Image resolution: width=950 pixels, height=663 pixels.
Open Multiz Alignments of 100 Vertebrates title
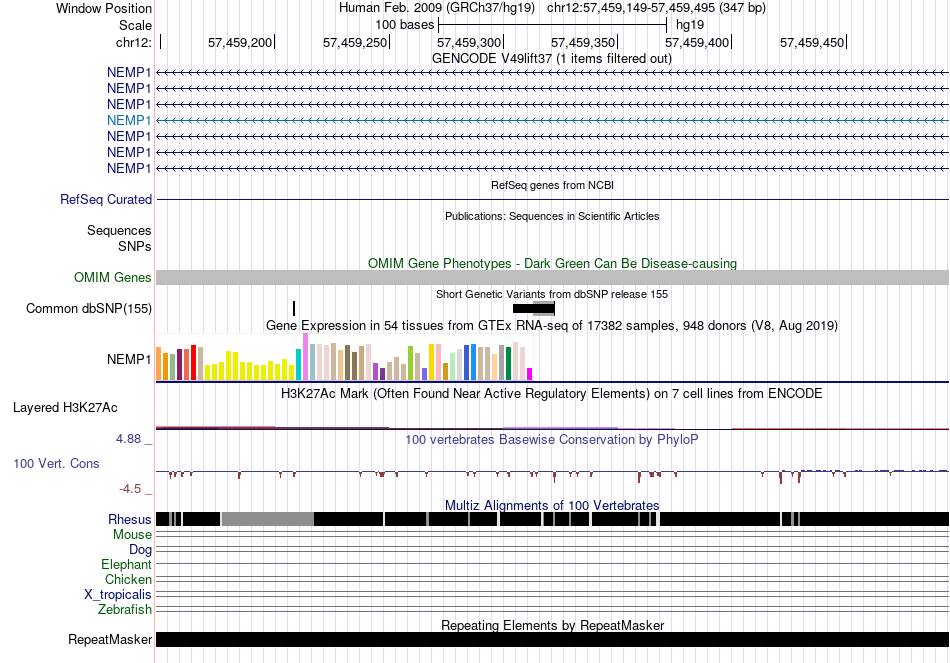(x=552, y=505)
